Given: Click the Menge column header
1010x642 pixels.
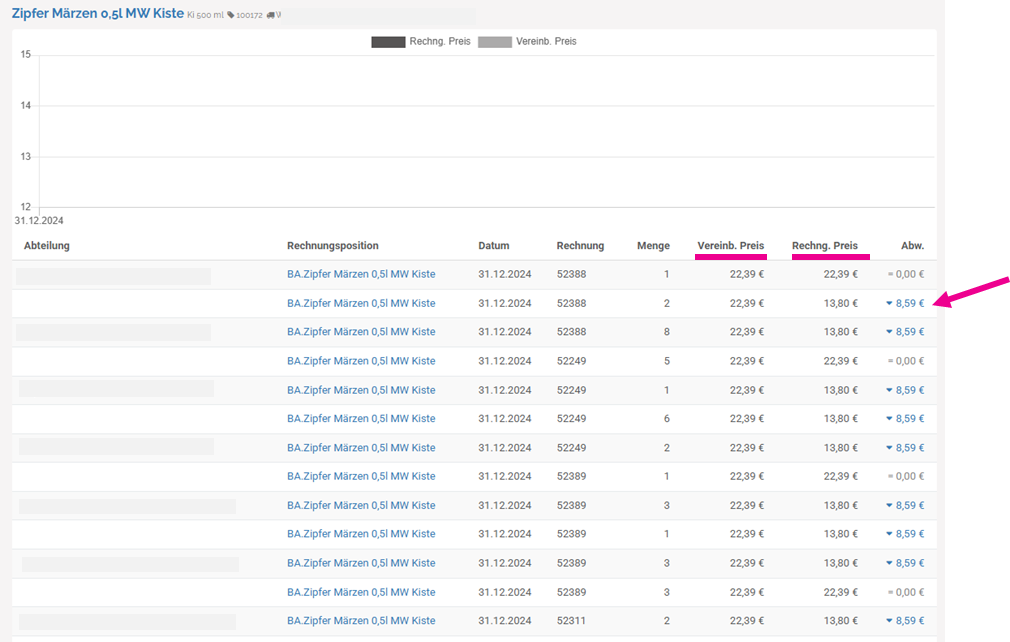Looking at the screenshot, I should pos(653,245).
